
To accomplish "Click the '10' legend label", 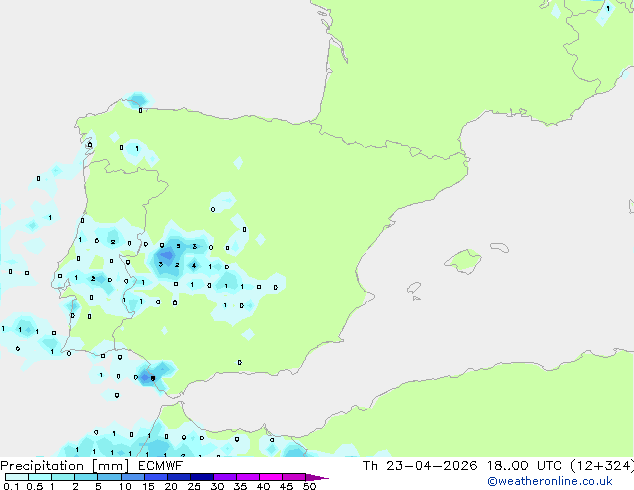I will coord(125,486).
